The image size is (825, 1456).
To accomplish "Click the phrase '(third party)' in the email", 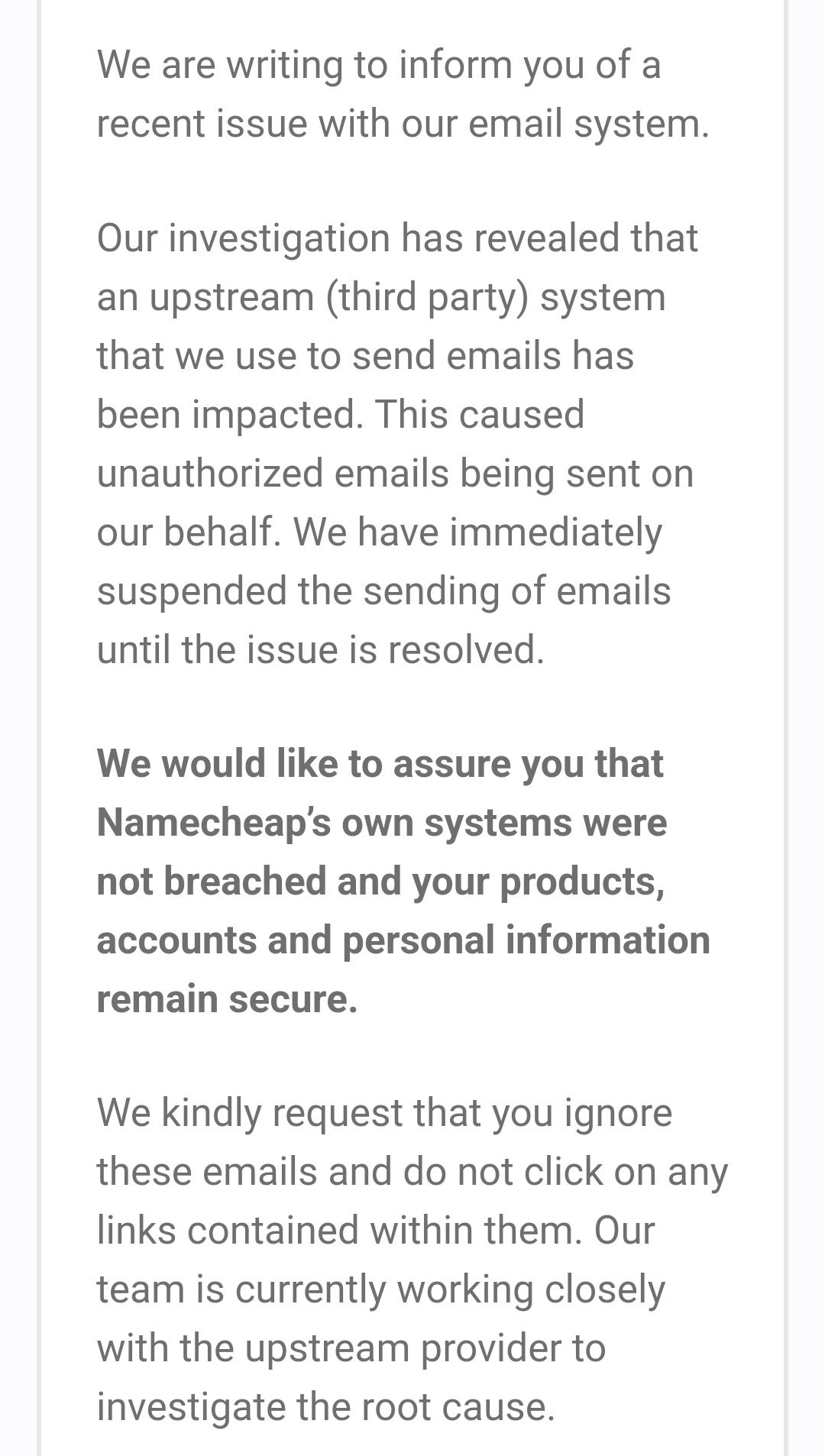I will click(427, 297).
